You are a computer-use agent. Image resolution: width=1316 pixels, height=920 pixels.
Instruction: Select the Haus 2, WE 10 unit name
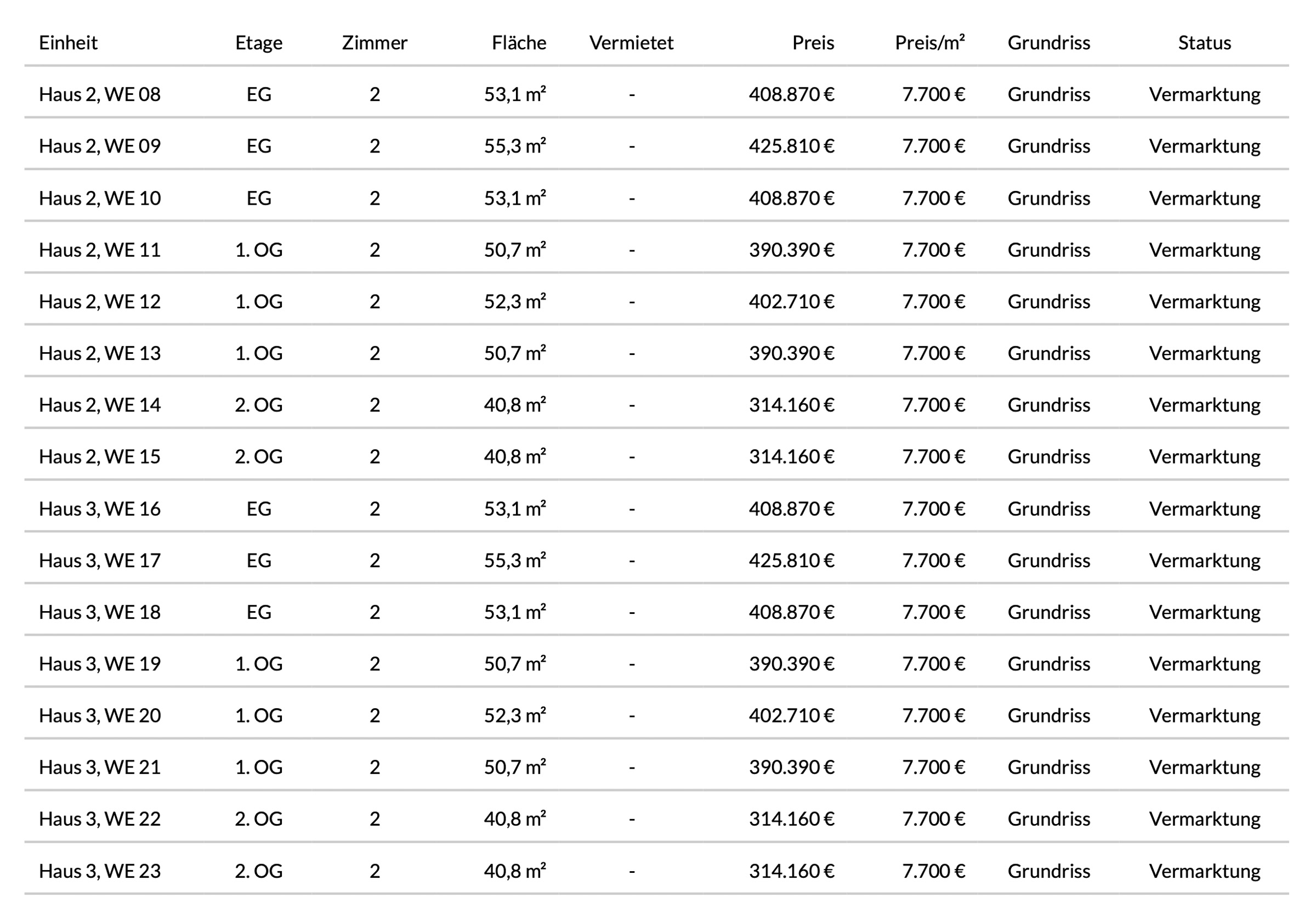(x=100, y=199)
